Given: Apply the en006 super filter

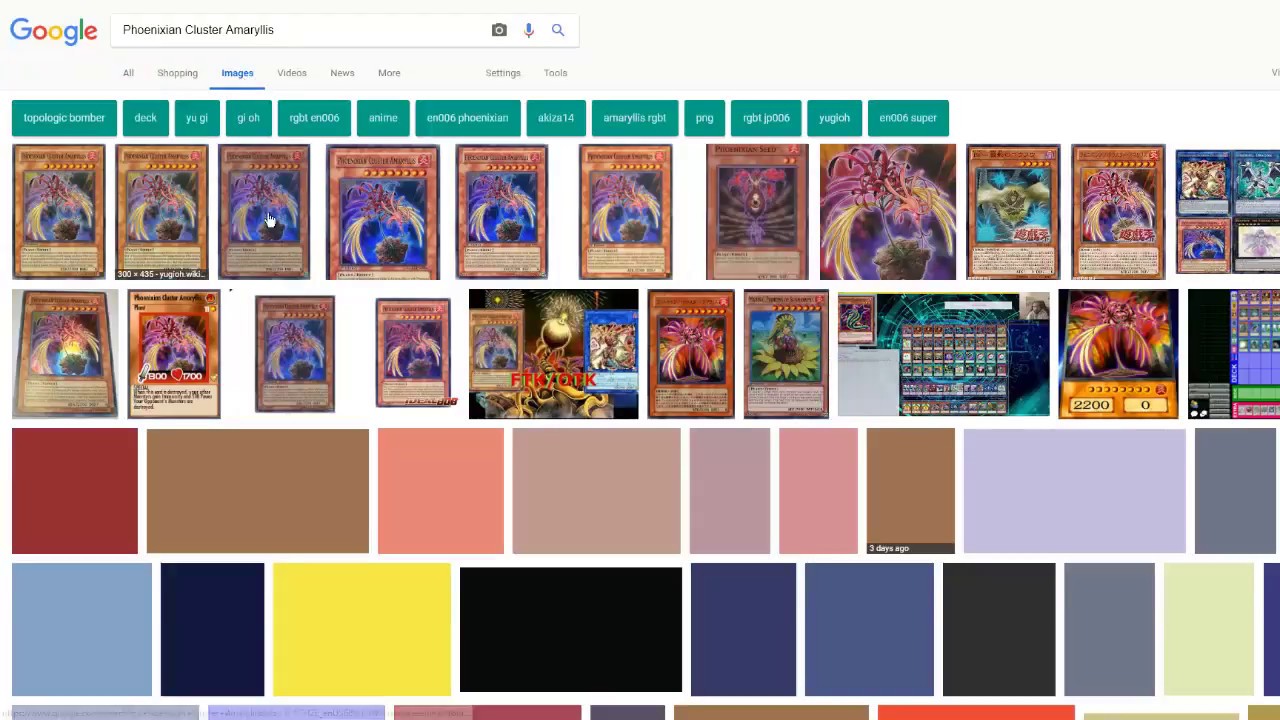Looking at the screenshot, I should [x=908, y=118].
